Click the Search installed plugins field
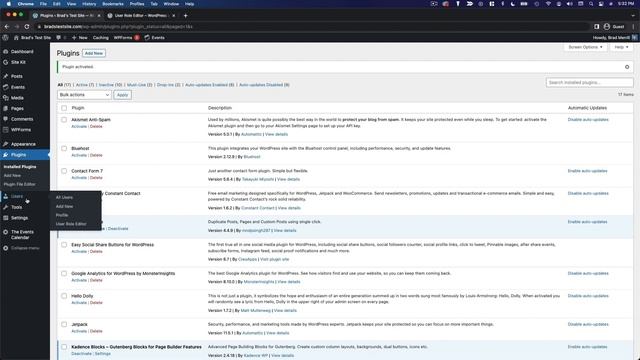 589,82
